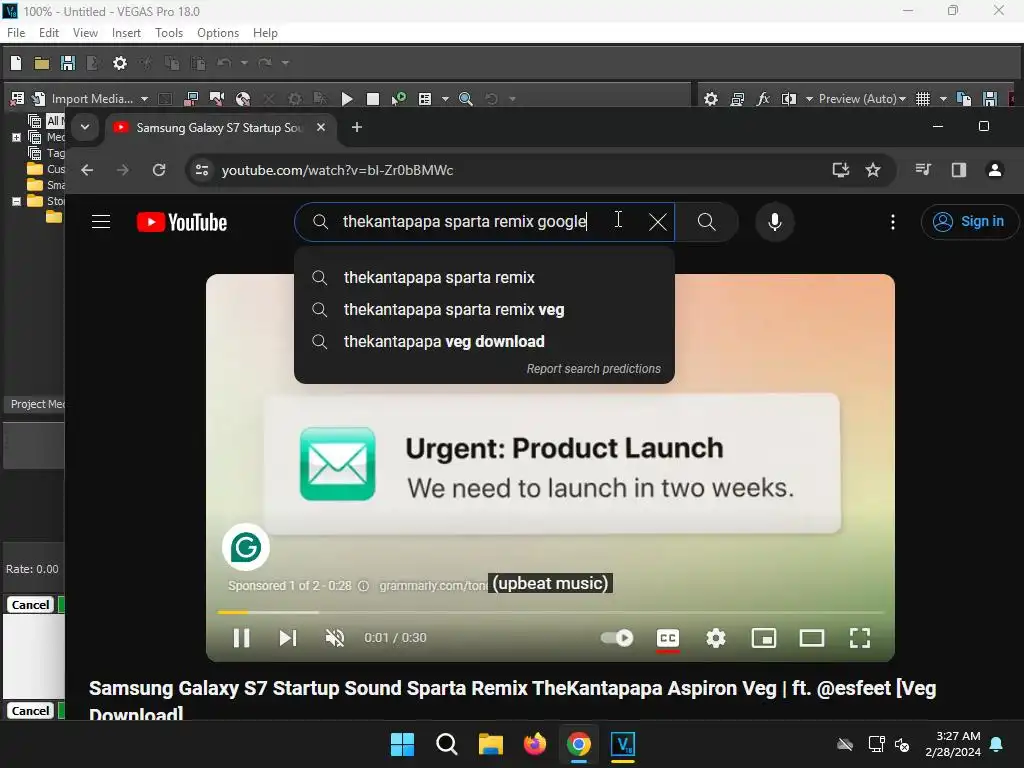Open Google Chrome from Windows taskbar
Viewport: 1024px width, 768px height.
579,744
